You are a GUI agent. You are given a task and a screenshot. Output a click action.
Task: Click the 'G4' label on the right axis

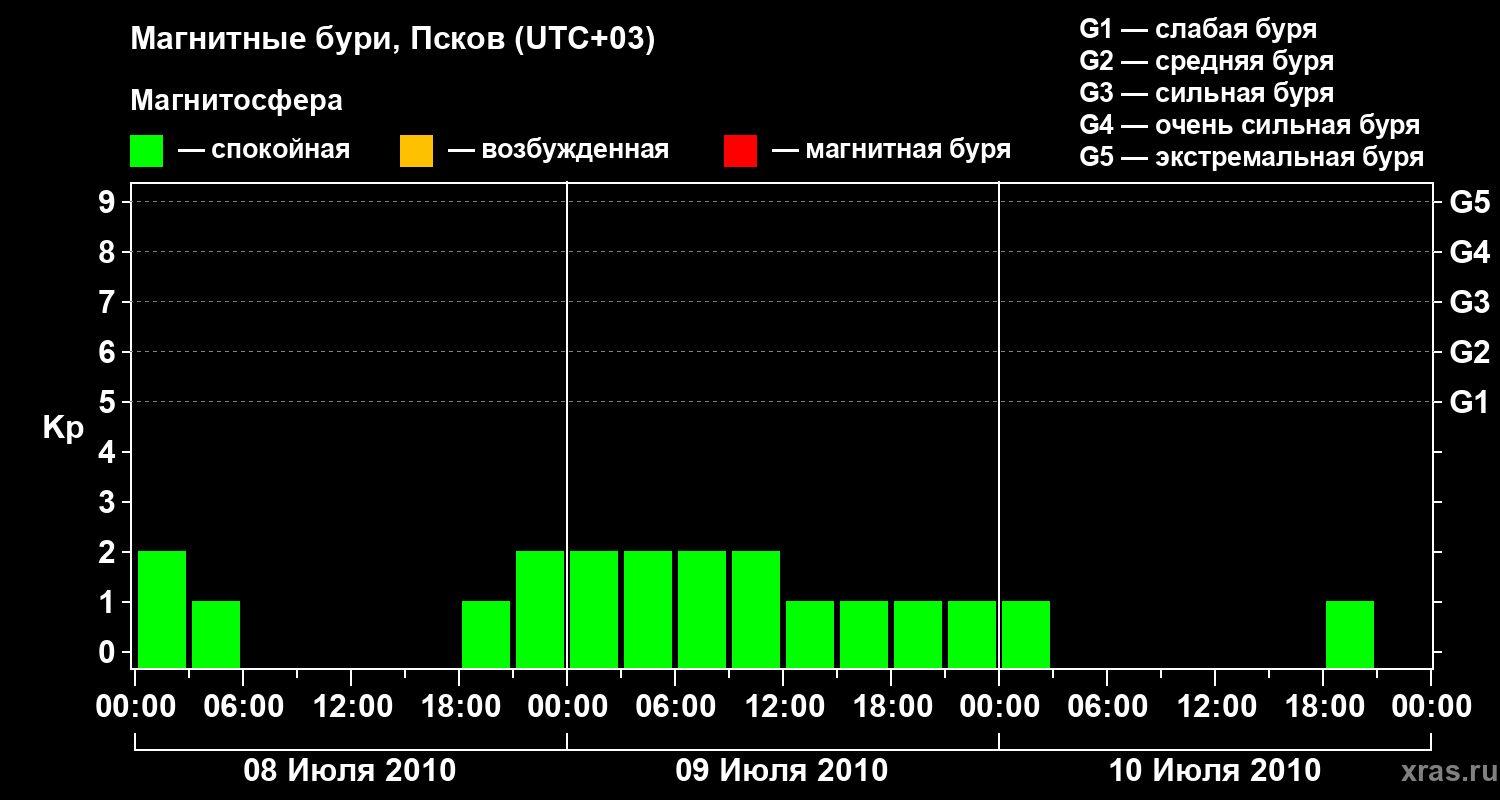click(x=1469, y=252)
